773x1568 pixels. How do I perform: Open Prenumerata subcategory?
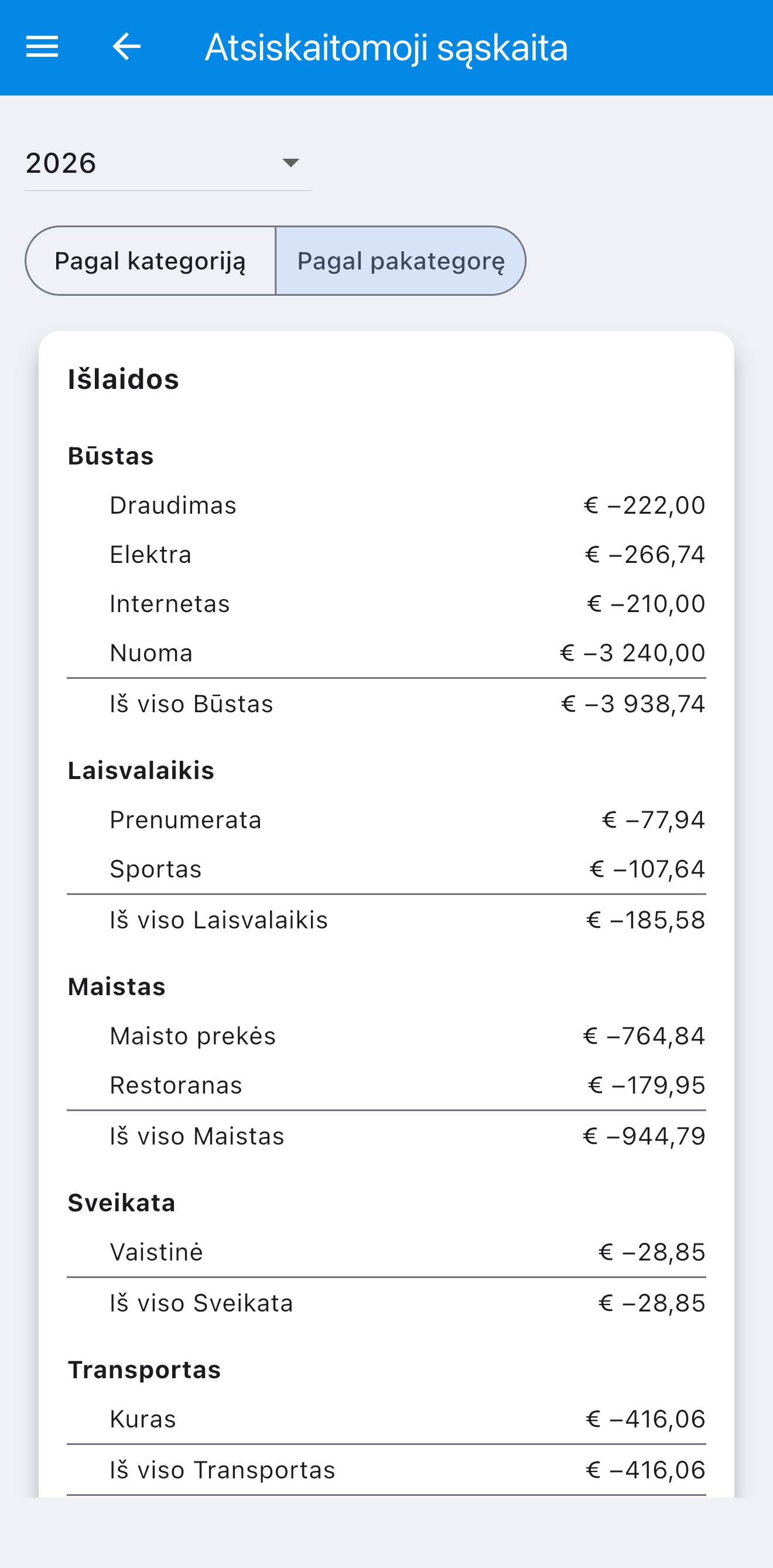(386, 820)
